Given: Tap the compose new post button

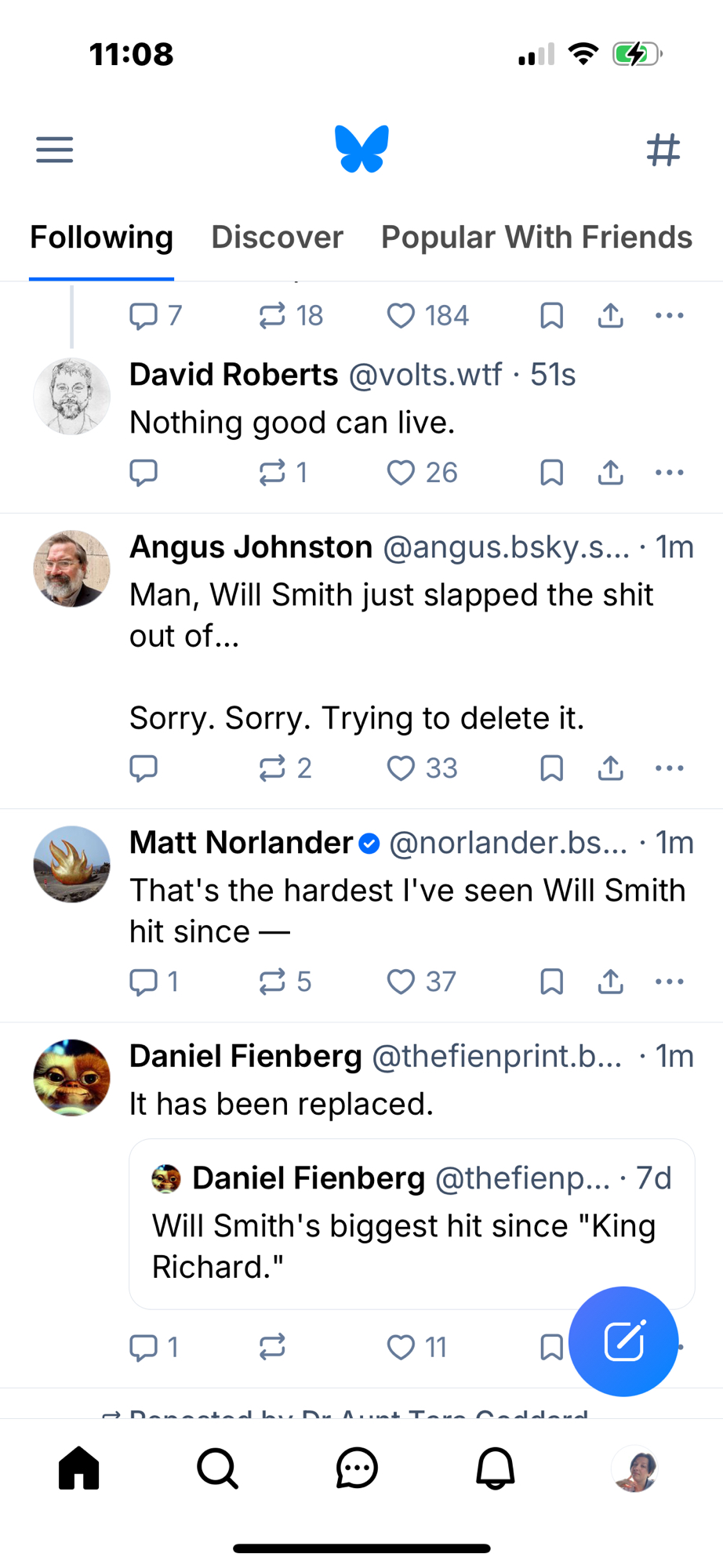Looking at the screenshot, I should point(623,1341).
